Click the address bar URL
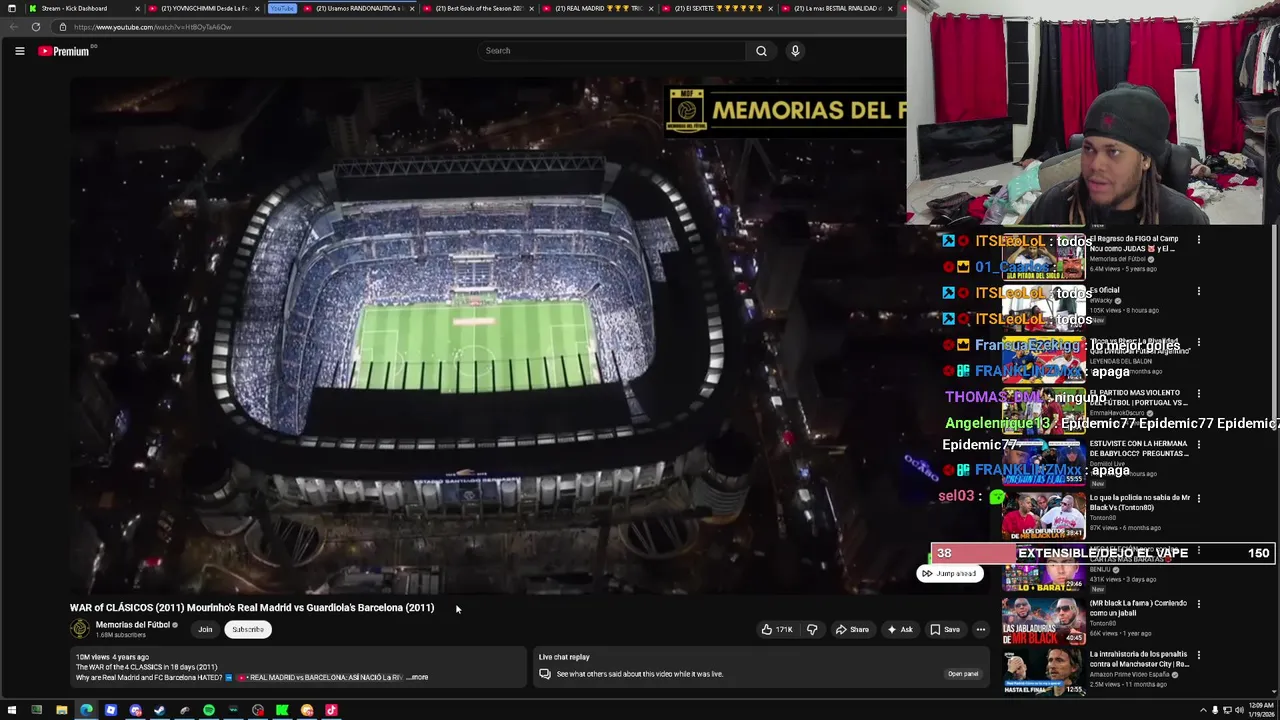 [152, 27]
